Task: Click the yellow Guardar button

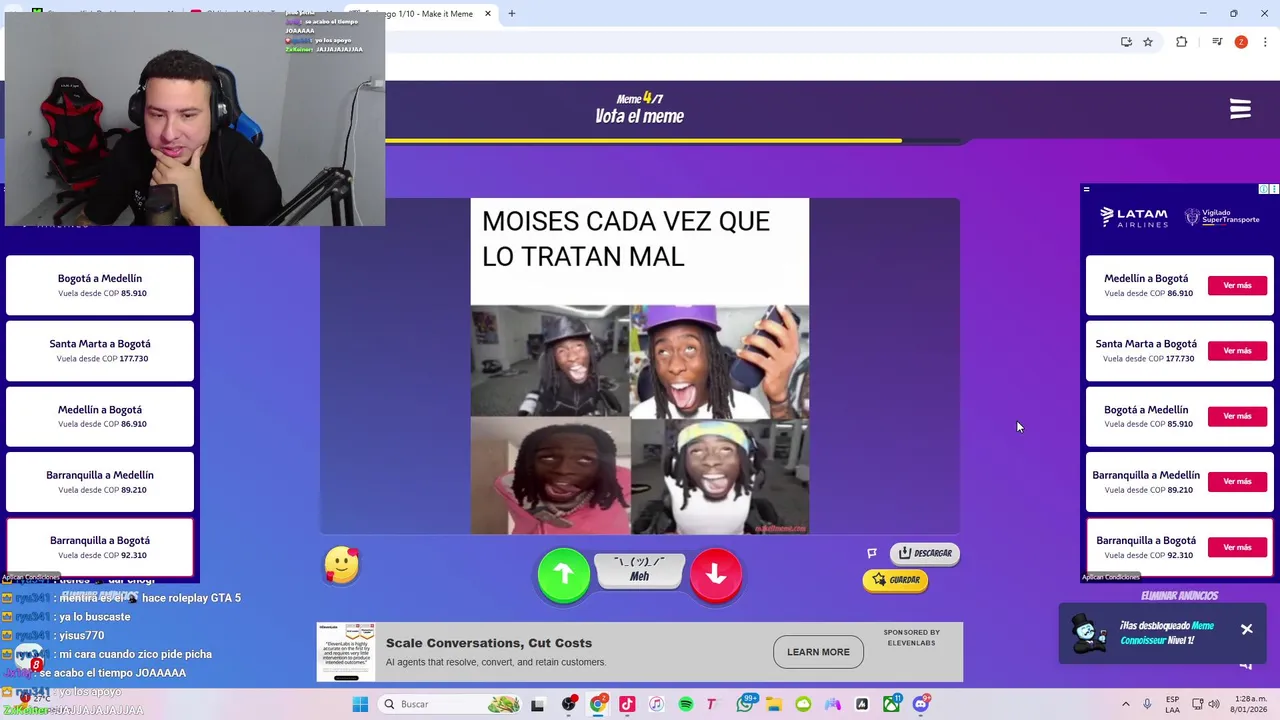Action: (895, 580)
